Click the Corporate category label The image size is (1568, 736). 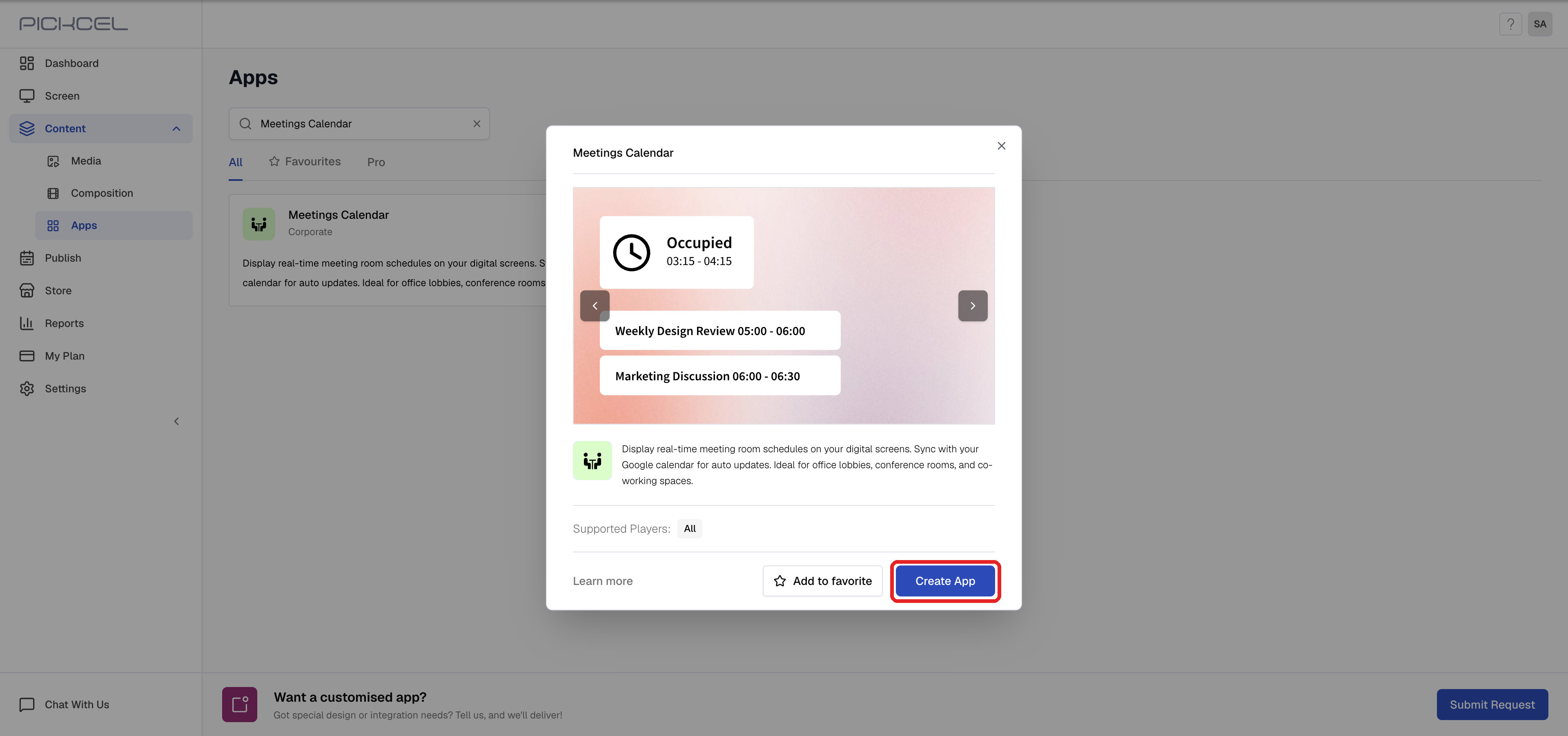pyautogui.click(x=310, y=232)
